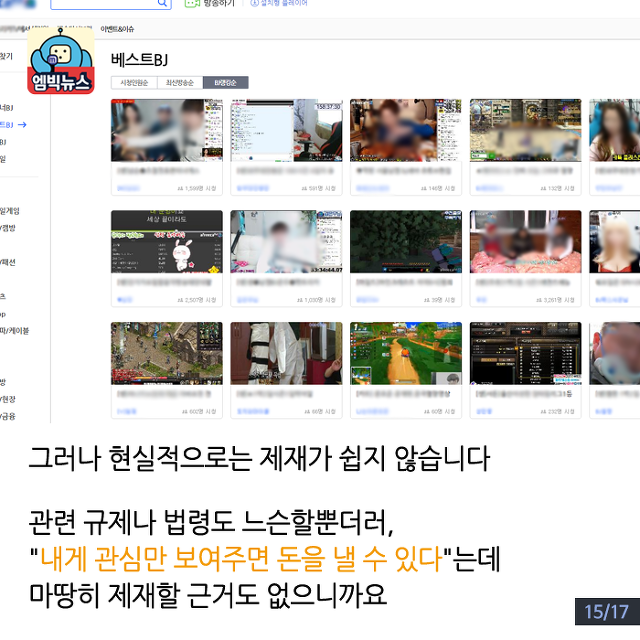The height and width of the screenshot is (640, 640).
Task: Open dark forest game thumbnail with 39명 viewers
Action: click(406, 242)
